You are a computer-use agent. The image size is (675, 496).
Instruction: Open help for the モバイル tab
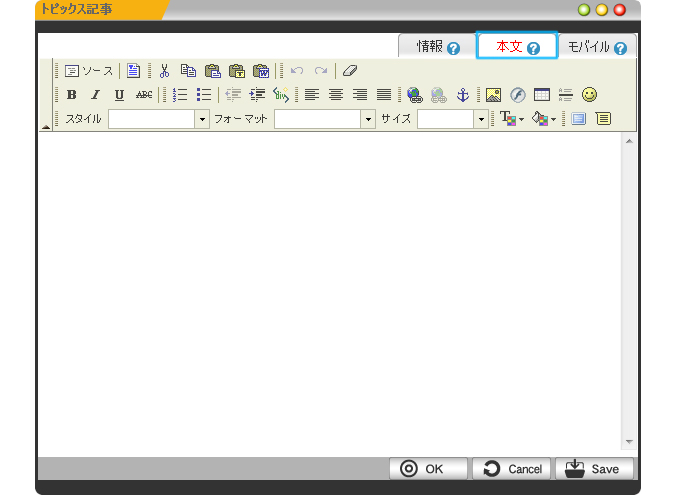(x=620, y=48)
